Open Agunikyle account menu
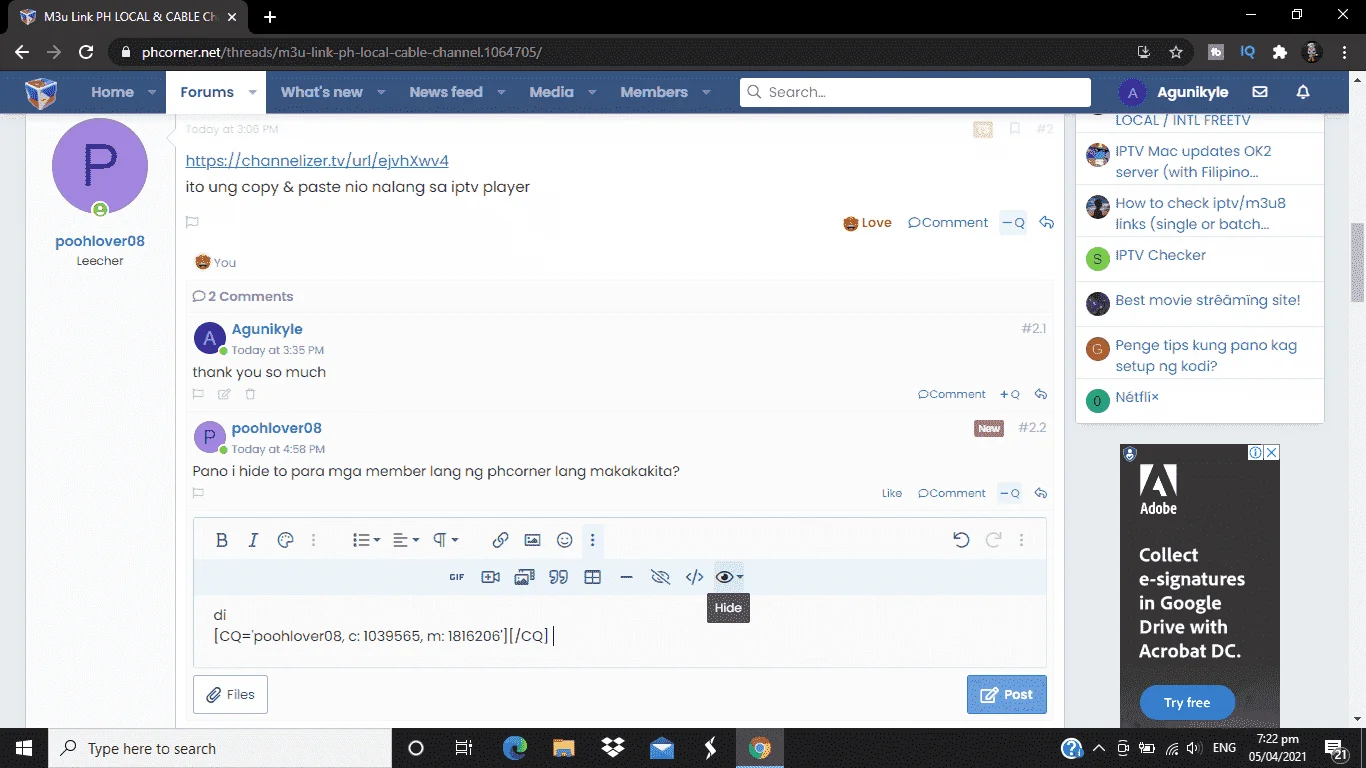 coord(1174,92)
